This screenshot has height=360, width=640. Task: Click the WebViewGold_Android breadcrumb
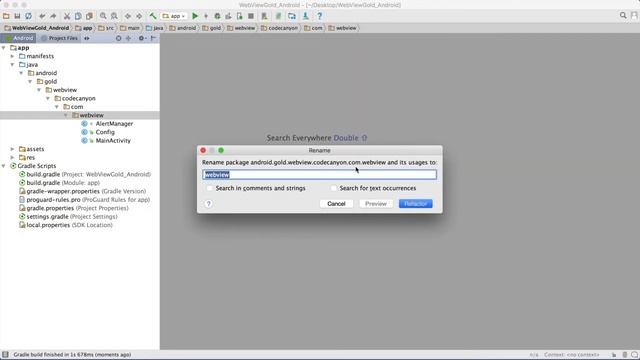click(x=37, y=28)
